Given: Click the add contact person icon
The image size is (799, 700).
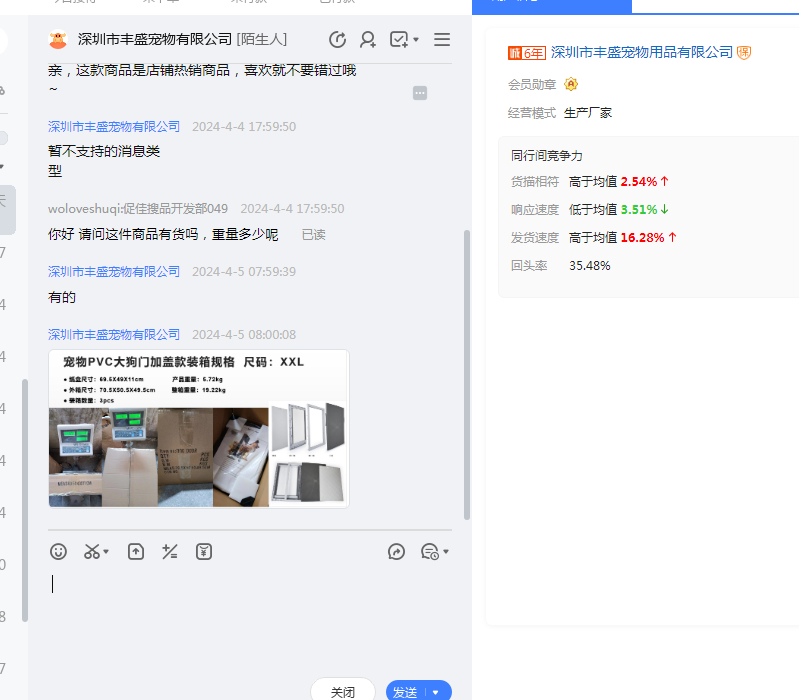Looking at the screenshot, I should coord(368,40).
